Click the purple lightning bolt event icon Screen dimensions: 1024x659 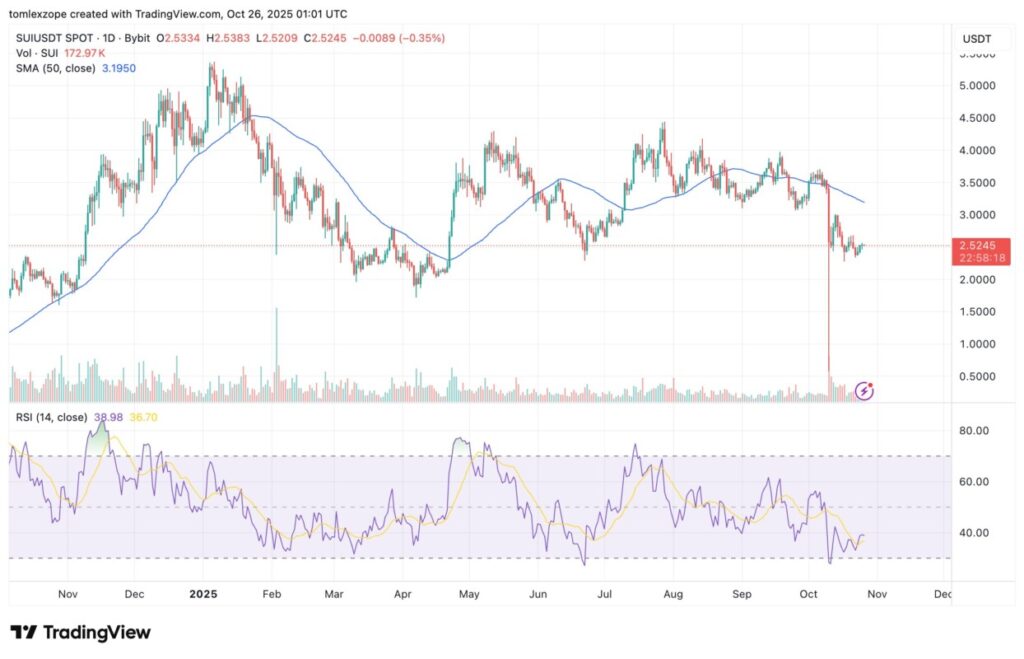coord(865,391)
